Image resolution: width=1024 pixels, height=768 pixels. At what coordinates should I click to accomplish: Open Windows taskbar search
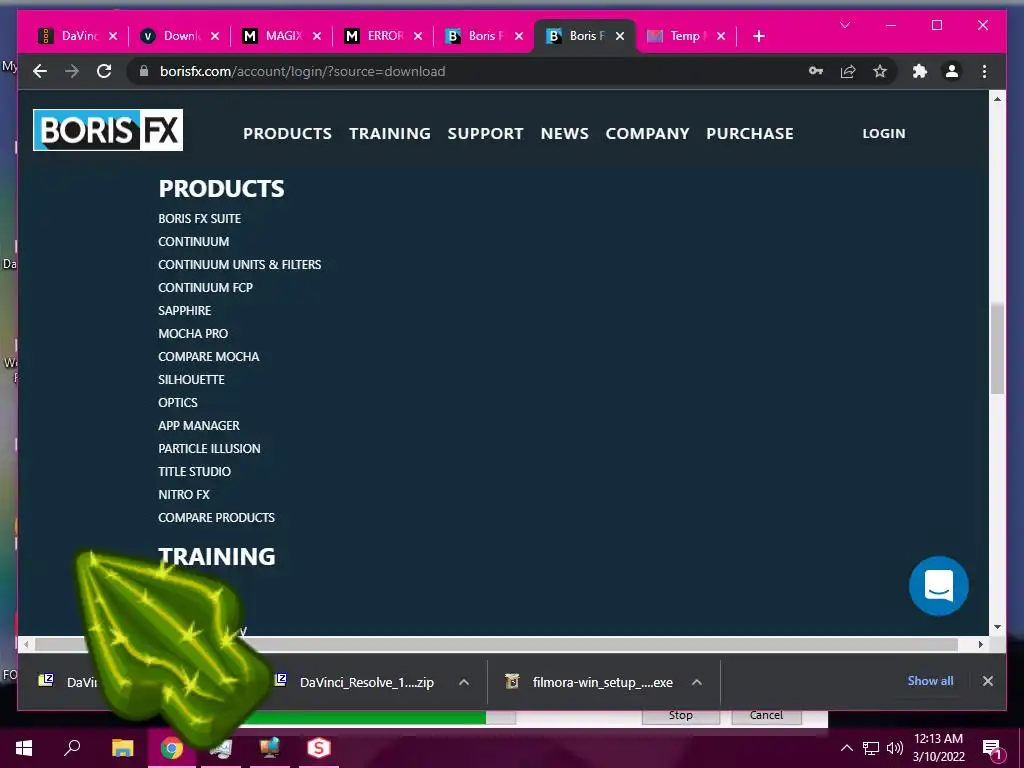point(72,747)
